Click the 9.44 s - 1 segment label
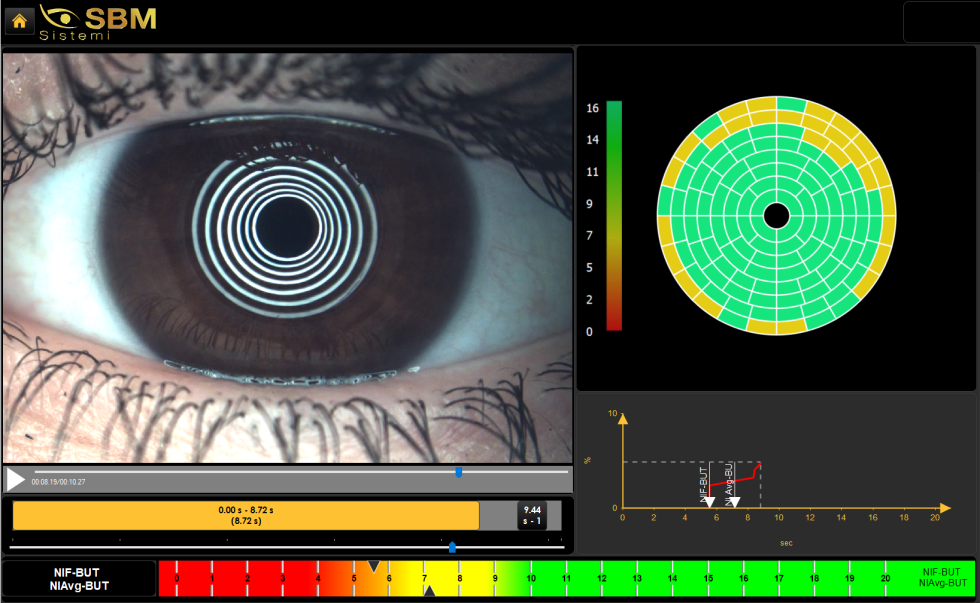980x603 pixels. pos(532,515)
